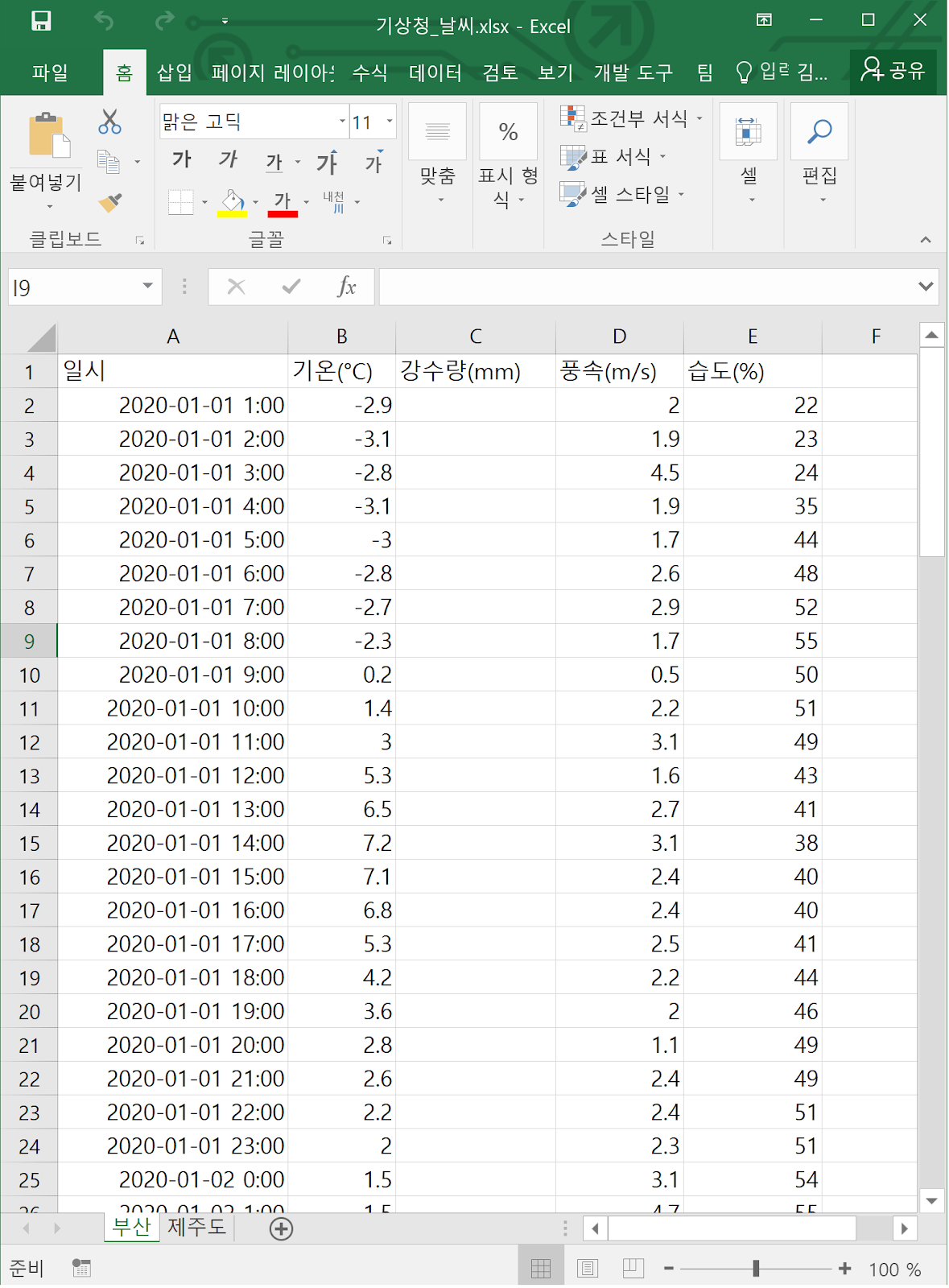Toggle italic 가 formatting
The image size is (949, 1288).
click(228, 160)
